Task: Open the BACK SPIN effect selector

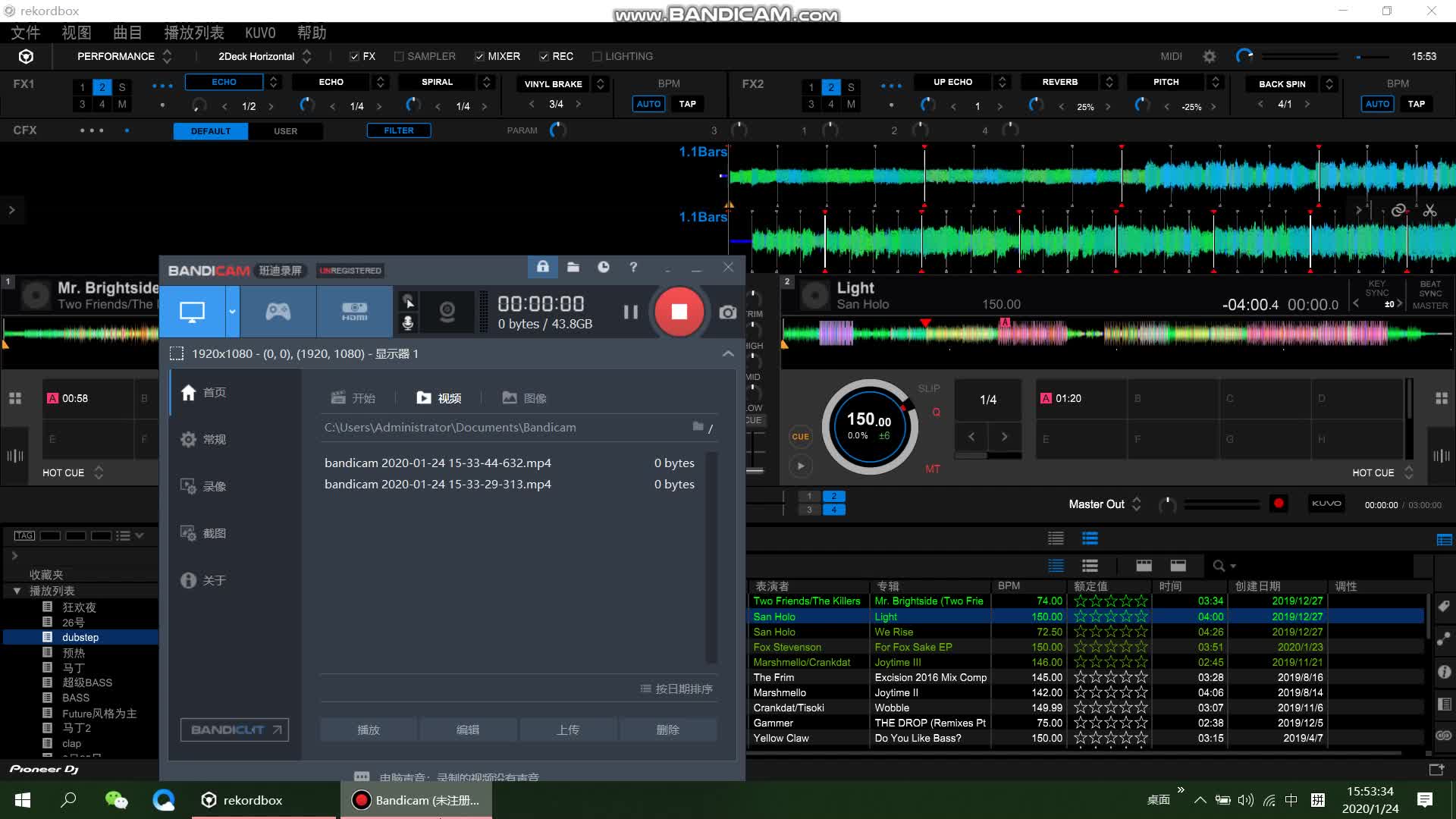Action: [x=1329, y=83]
